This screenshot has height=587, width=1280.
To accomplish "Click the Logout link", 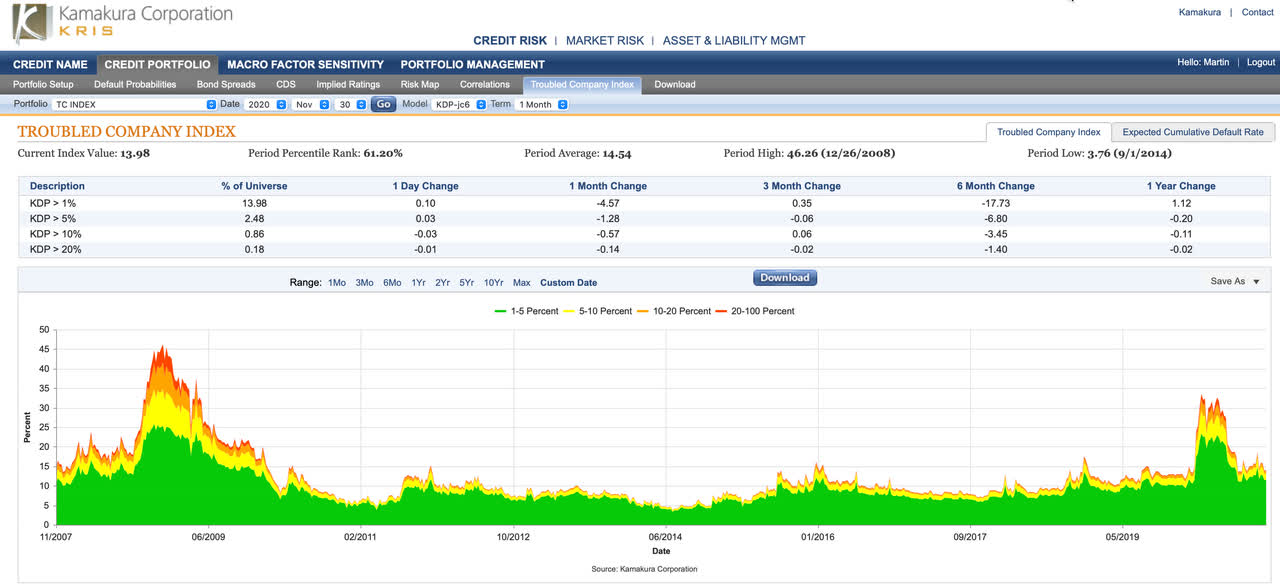I will point(1261,62).
